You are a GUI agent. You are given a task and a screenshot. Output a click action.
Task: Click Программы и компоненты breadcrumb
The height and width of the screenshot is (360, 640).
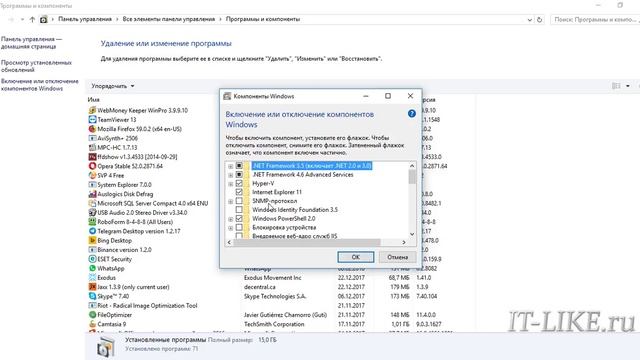tap(263, 19)
